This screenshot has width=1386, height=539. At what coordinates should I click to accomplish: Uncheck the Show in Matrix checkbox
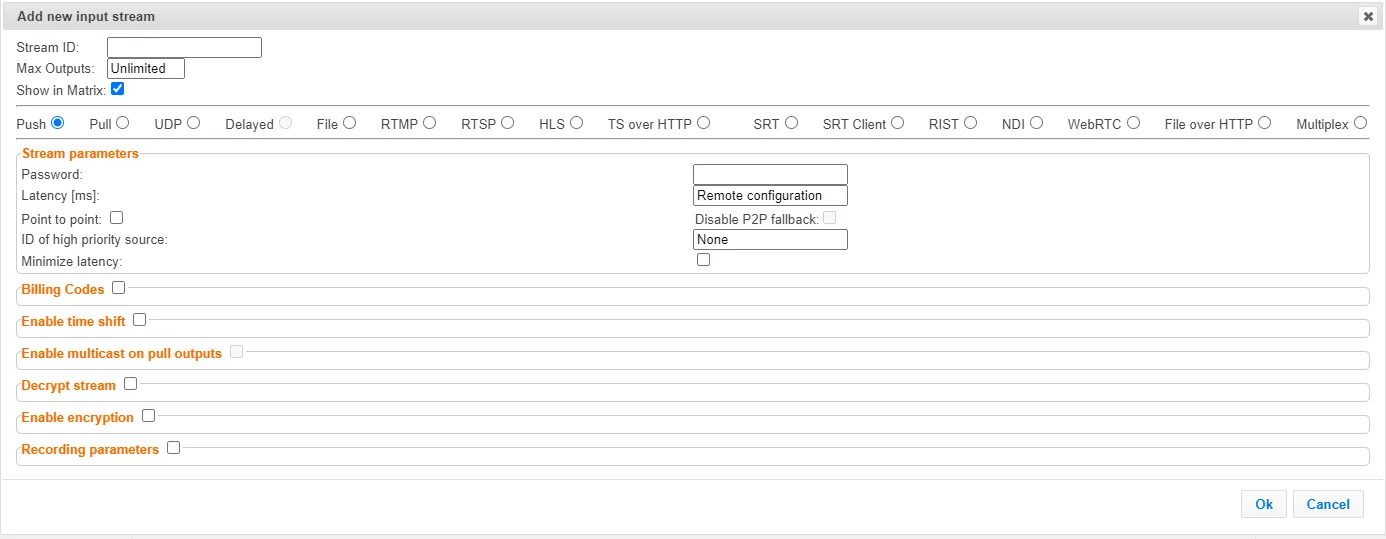point(117,89)
